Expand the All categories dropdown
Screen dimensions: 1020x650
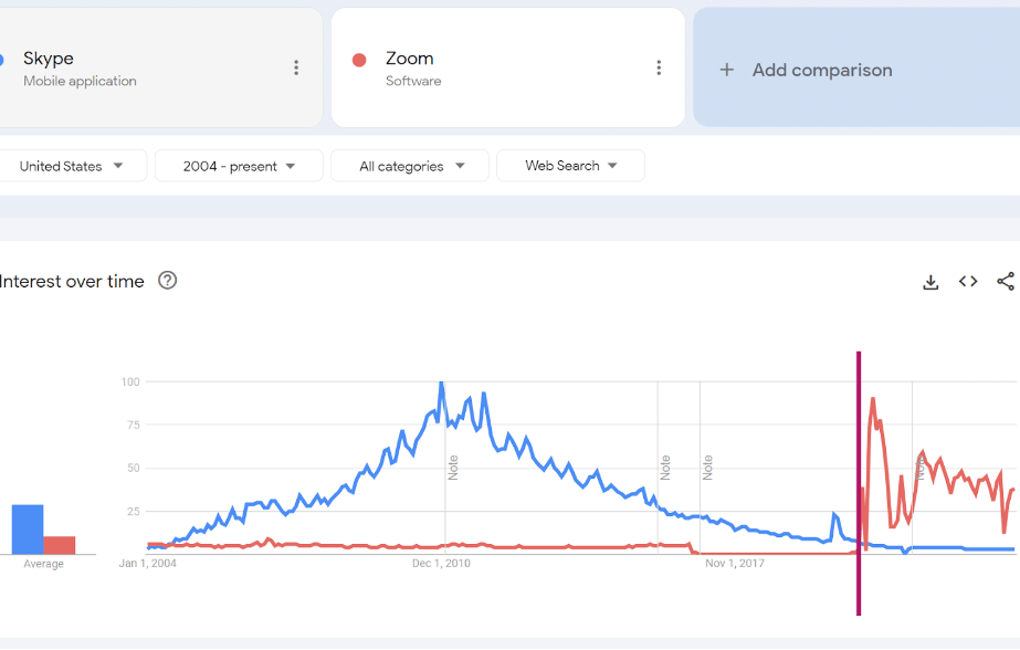pos(410,166)
